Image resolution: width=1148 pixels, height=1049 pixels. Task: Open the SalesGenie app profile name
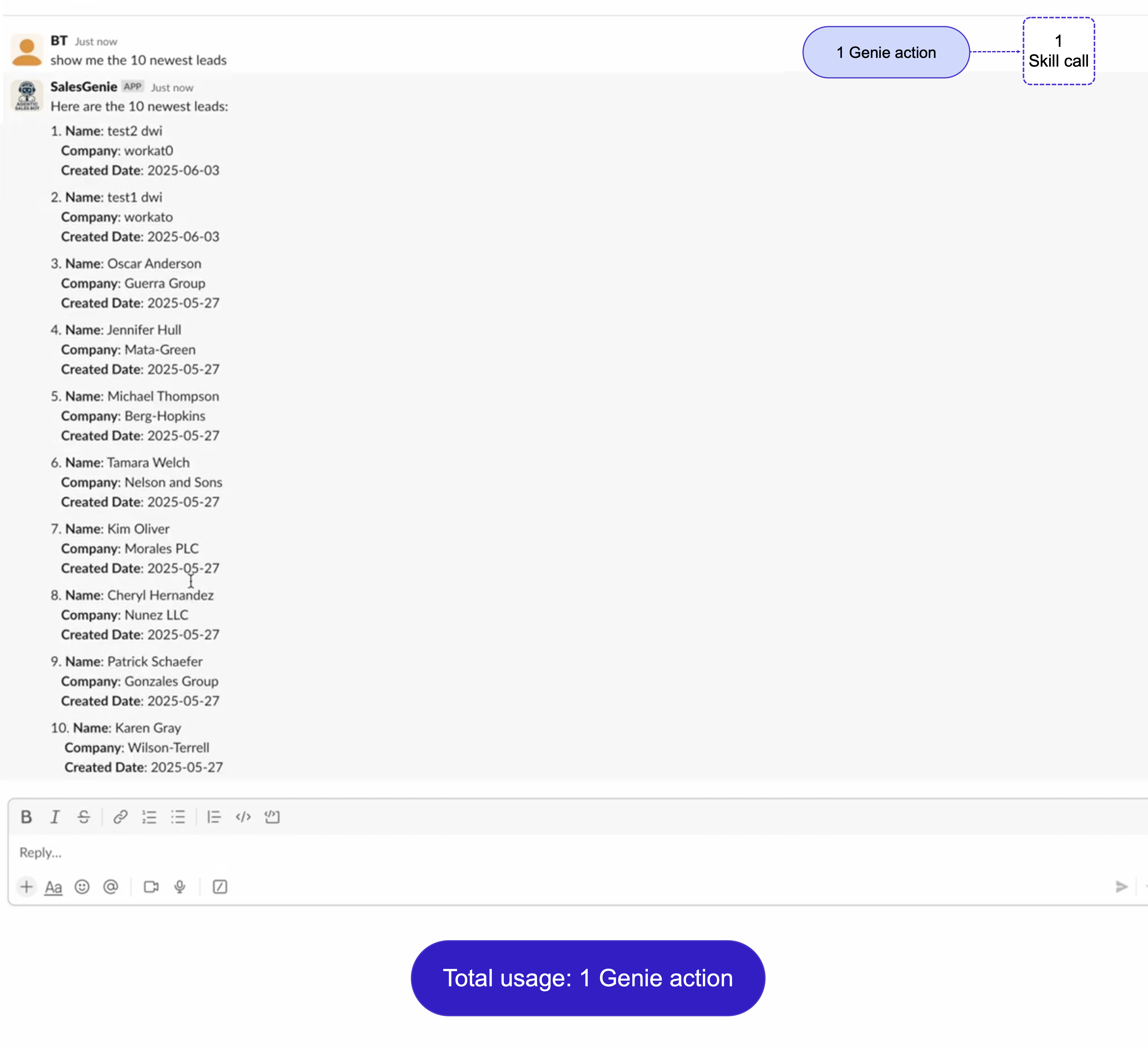pos(84,86)
